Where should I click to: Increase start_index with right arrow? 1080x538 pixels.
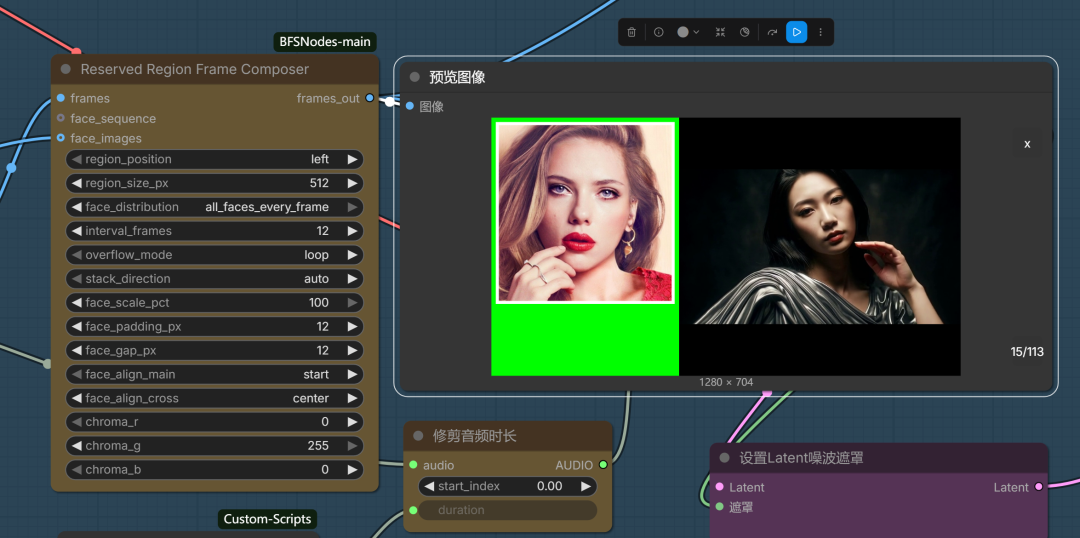pos(586,486)
